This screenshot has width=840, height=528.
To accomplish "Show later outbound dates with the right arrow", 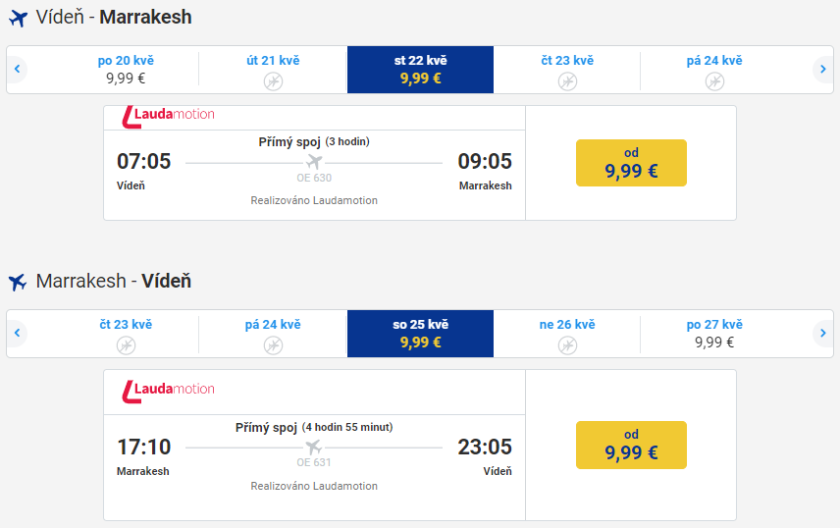I will pyautogui.click(x=822, y=69).
